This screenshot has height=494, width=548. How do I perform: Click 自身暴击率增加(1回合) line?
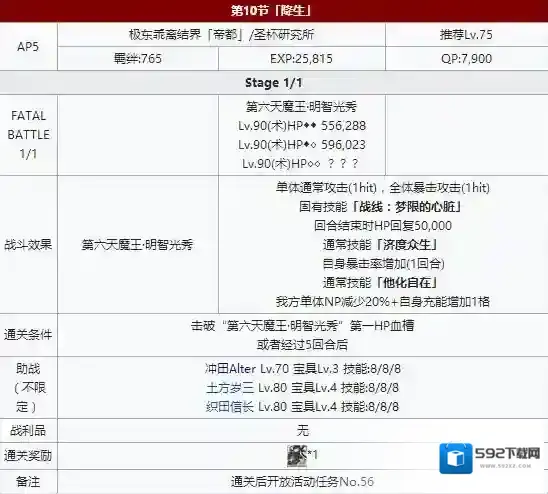[x=383, y=263]
